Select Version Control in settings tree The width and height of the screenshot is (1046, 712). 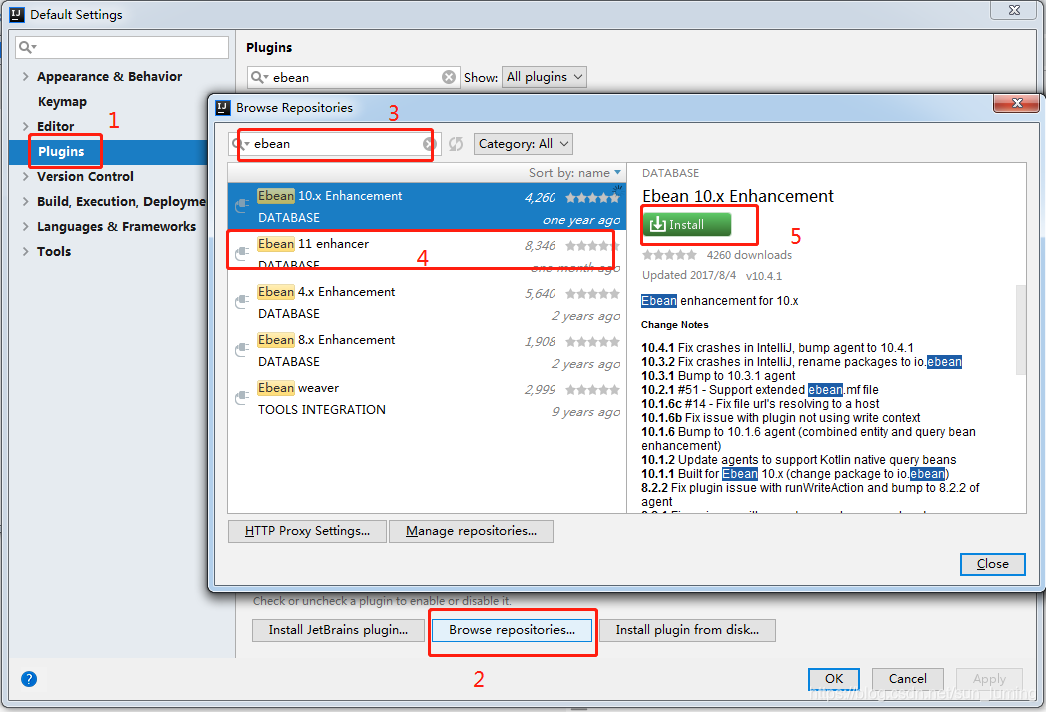[85, 176]
